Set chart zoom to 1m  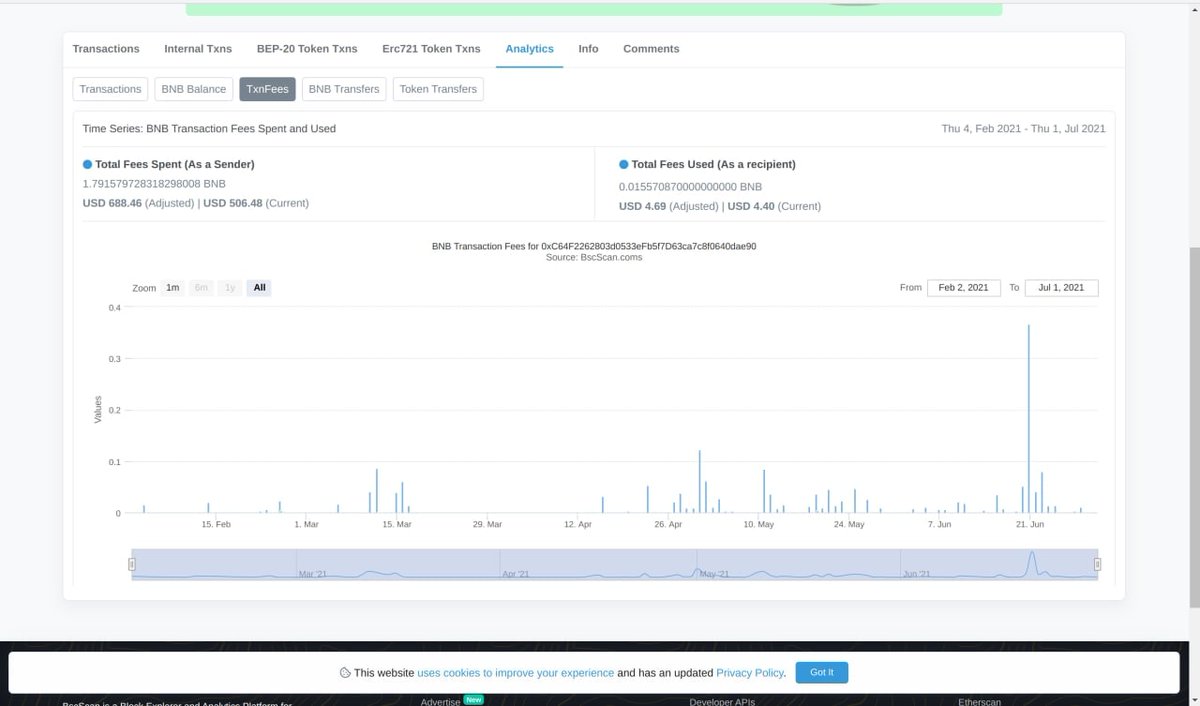[x=173, y=288]
